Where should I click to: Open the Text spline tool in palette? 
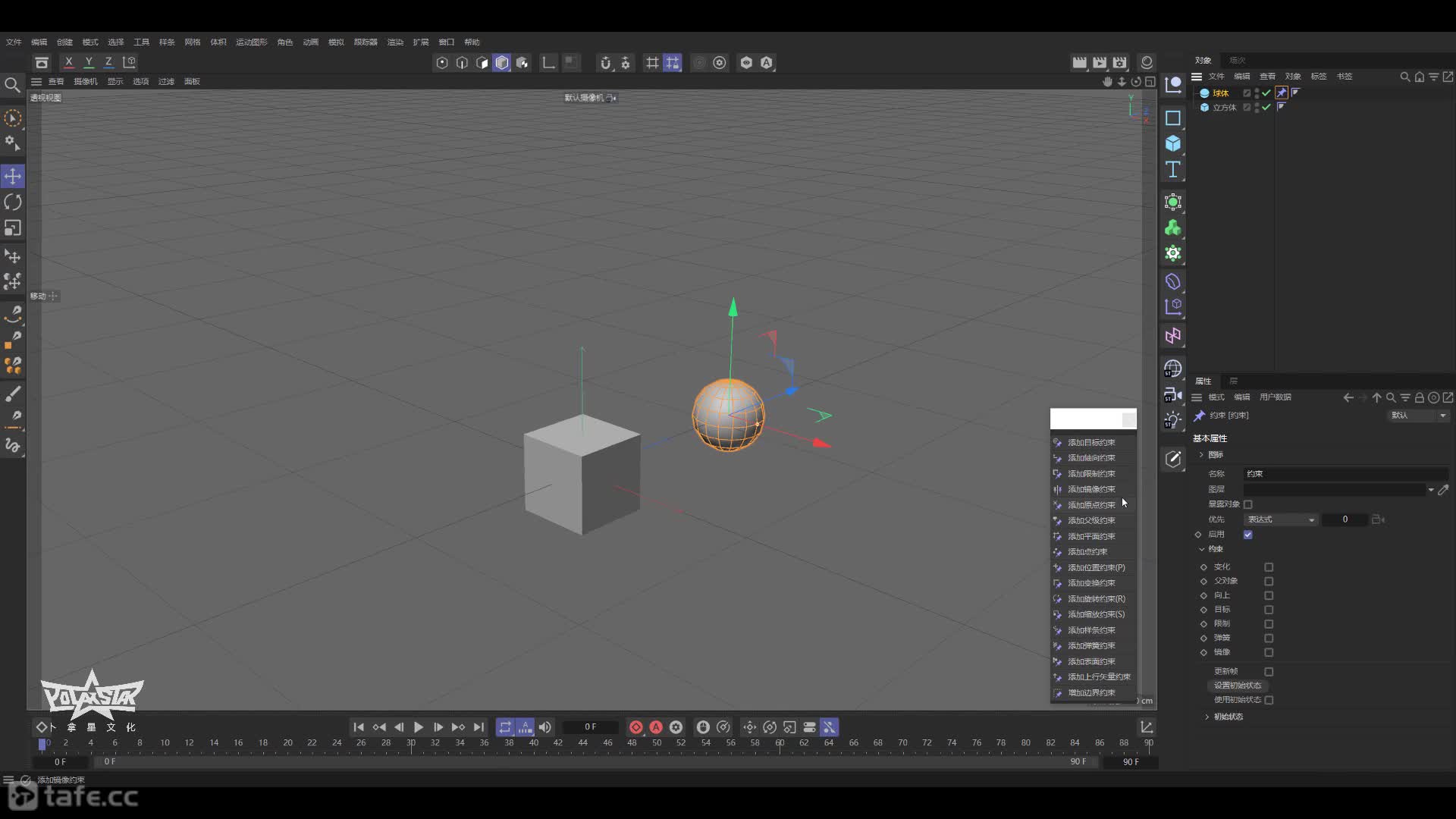click(x=1173, y=169)
